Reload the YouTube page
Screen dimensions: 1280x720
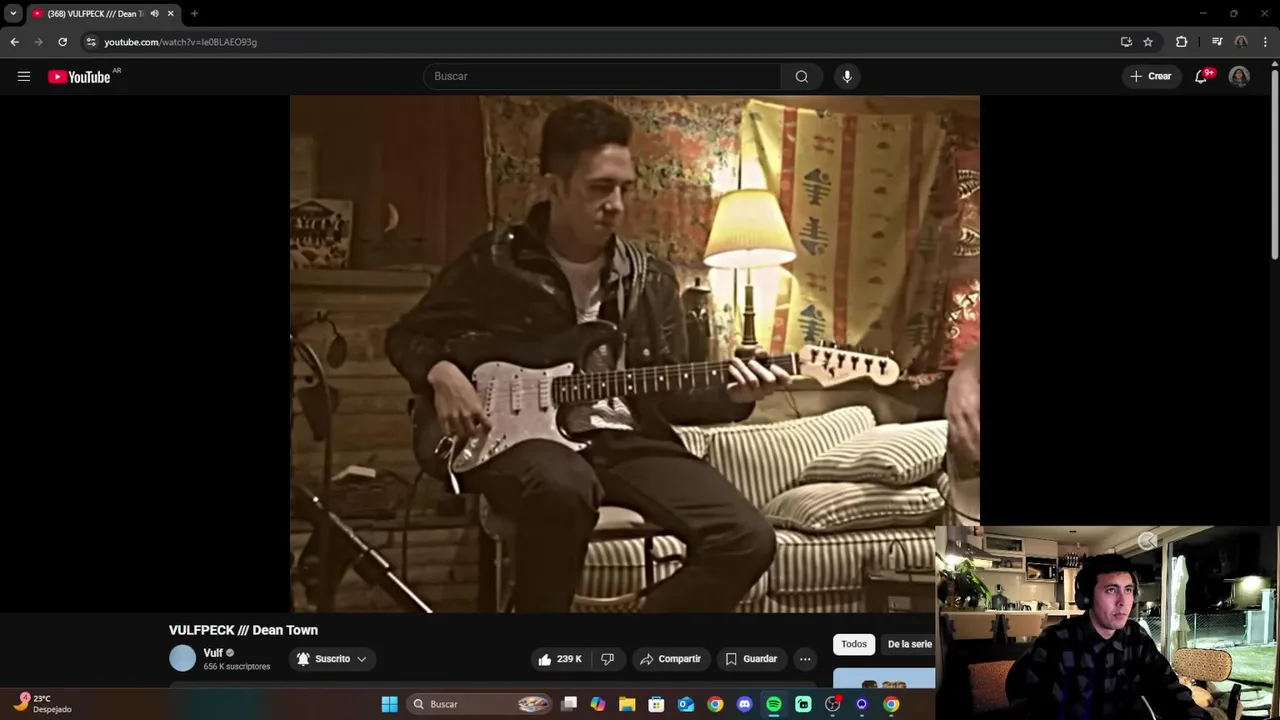[x=63, y=42]
